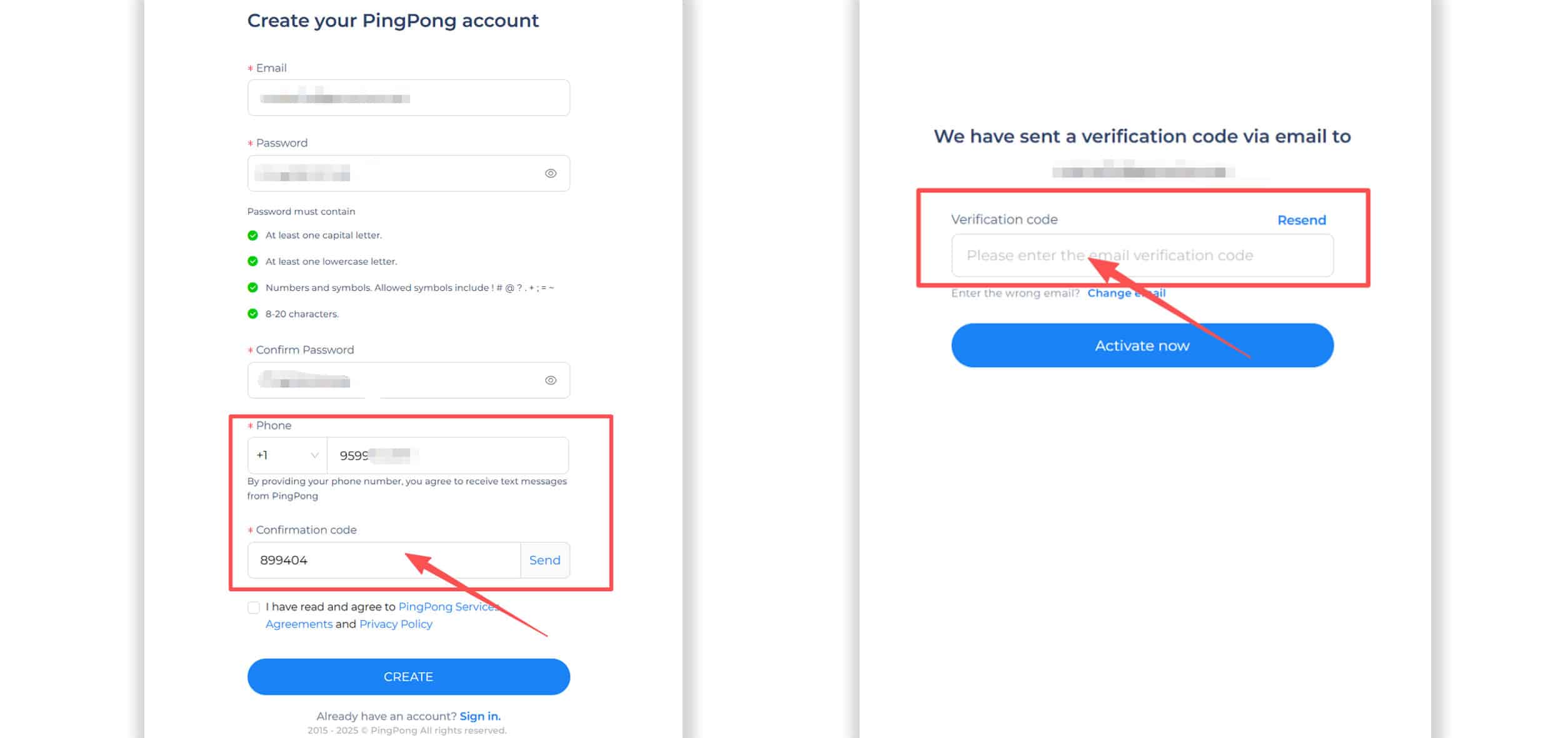Viewport: 1568px width, 738px height.
Task: Click the blue CREATE button
Action: pyautogui.click(x=408, y=677)
